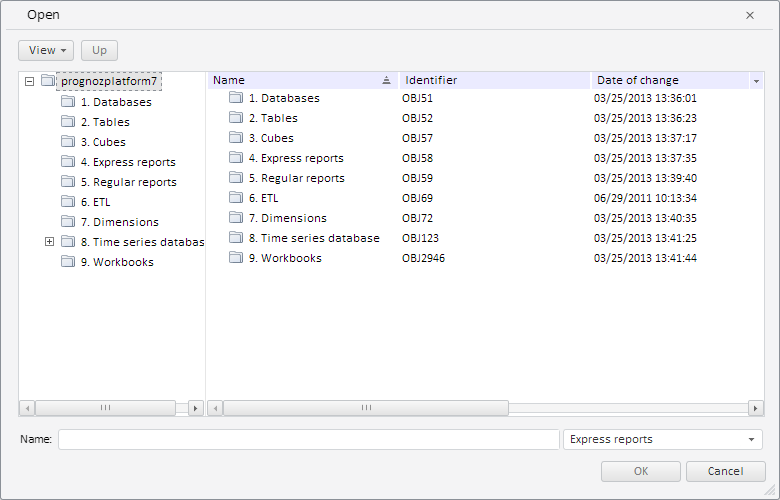
Task: Click the Workbooks folder icon in the tree pane
Action: 68,262
